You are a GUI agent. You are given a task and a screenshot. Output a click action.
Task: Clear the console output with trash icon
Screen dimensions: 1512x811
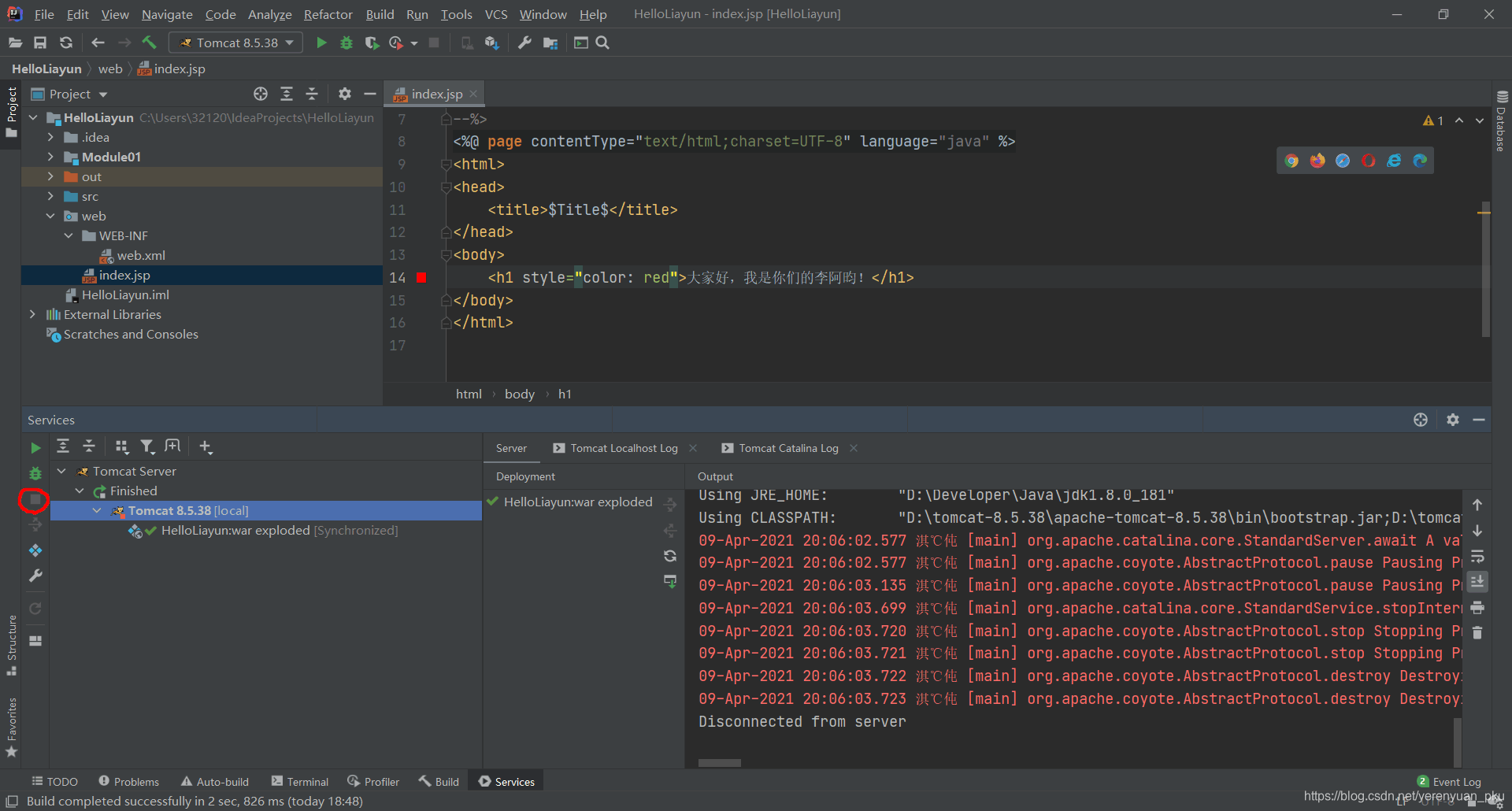pyautogui.click(x=1477, y=632)
